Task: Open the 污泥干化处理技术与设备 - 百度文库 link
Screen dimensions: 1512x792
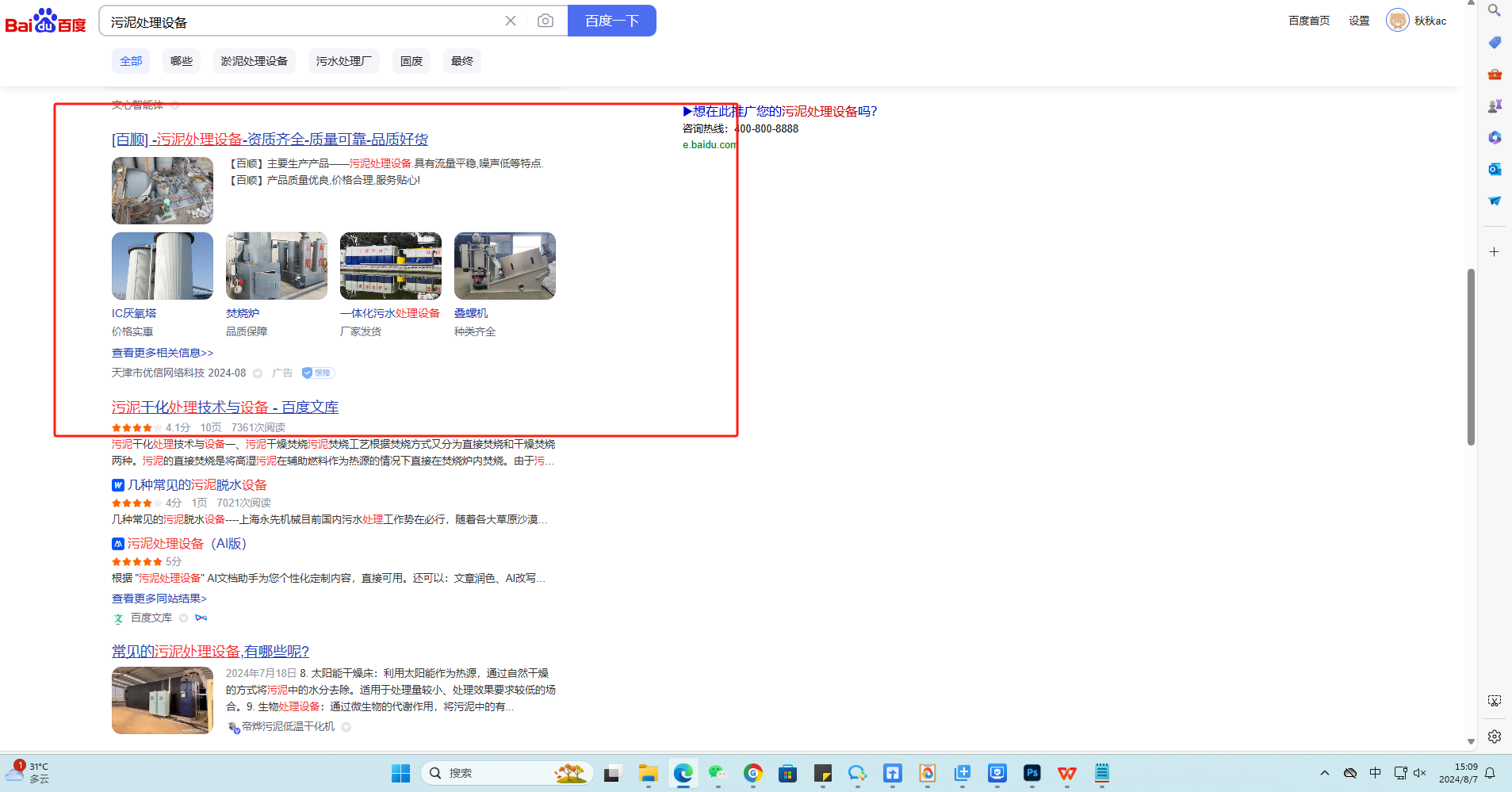Action: tap(224, 407)
